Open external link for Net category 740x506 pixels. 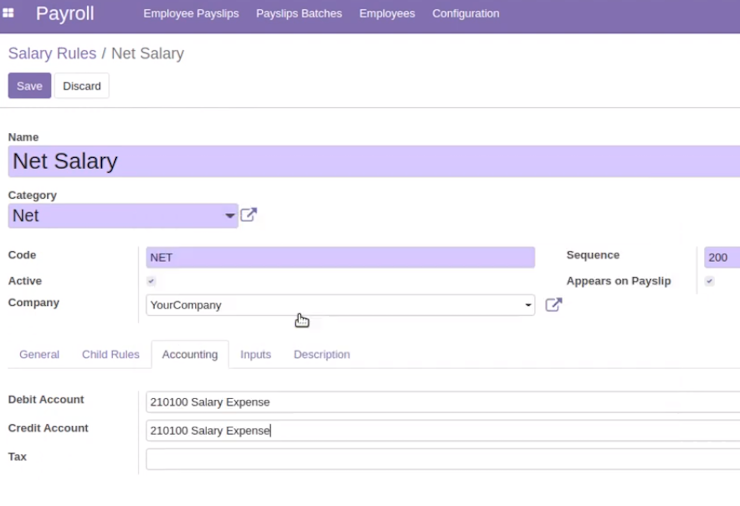click(249, 215)
